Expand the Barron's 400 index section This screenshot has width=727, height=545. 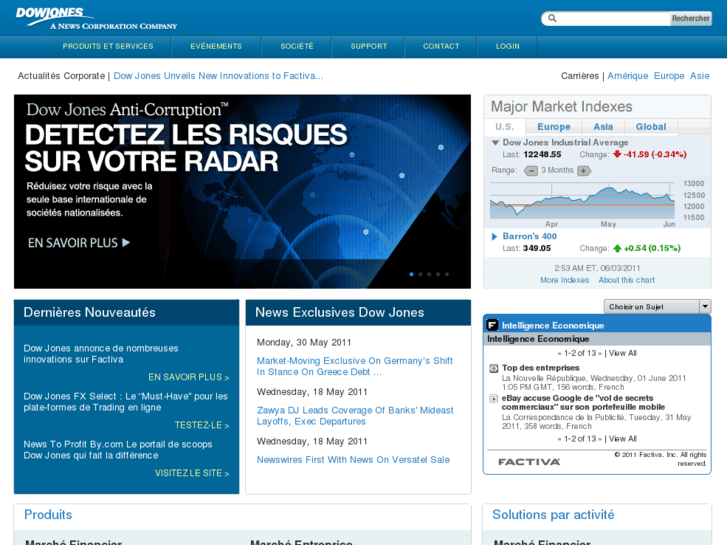[x=494, y=237]
